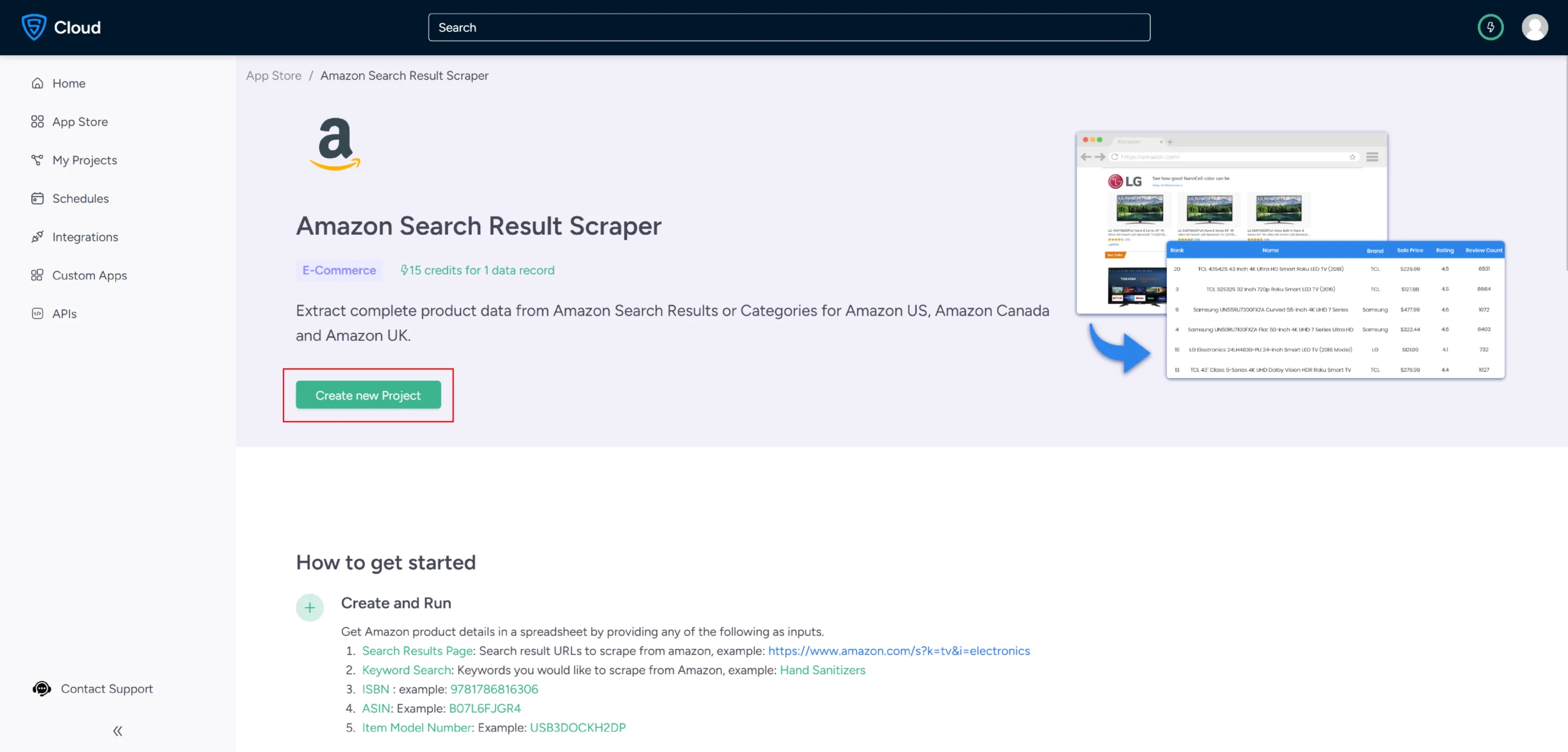Click in the Search field
Viewport: 1568px width, 752px height.
pyautogui.click(x=789, y=28)
